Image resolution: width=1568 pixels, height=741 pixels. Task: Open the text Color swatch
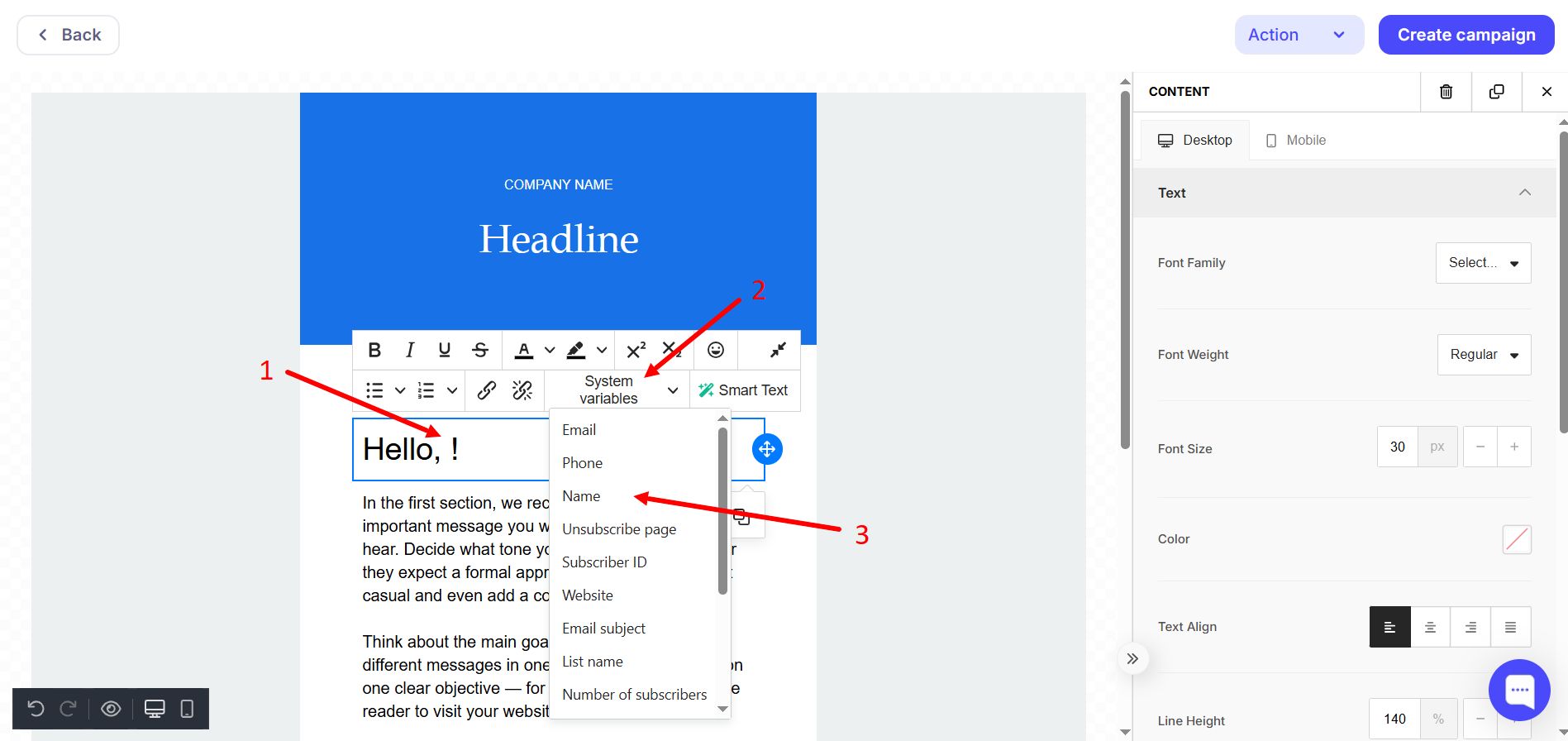point(1516,539)
